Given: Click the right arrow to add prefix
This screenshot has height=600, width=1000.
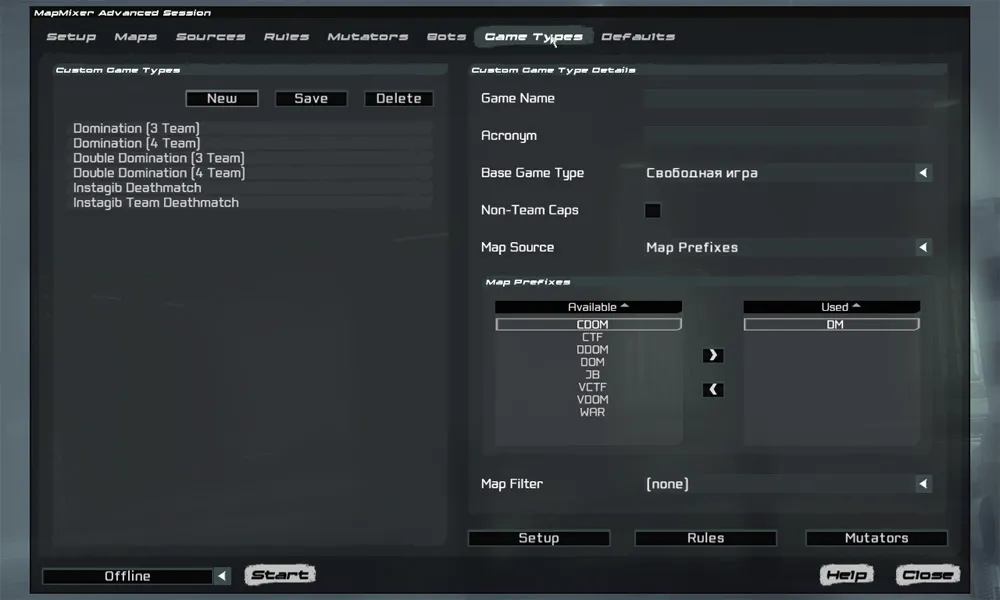Looking at the screenshot, I should coord(713,355).
